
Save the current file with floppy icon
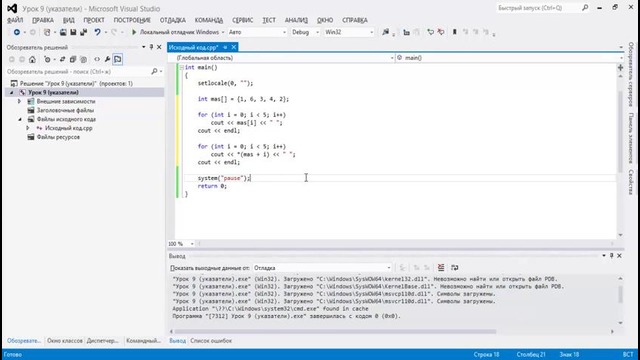73,32
